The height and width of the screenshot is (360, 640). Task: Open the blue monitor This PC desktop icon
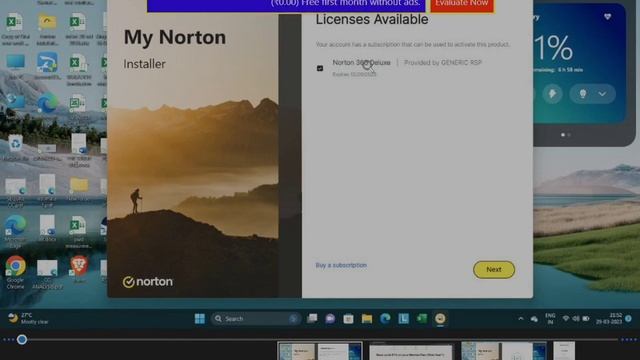coord(16,66)
